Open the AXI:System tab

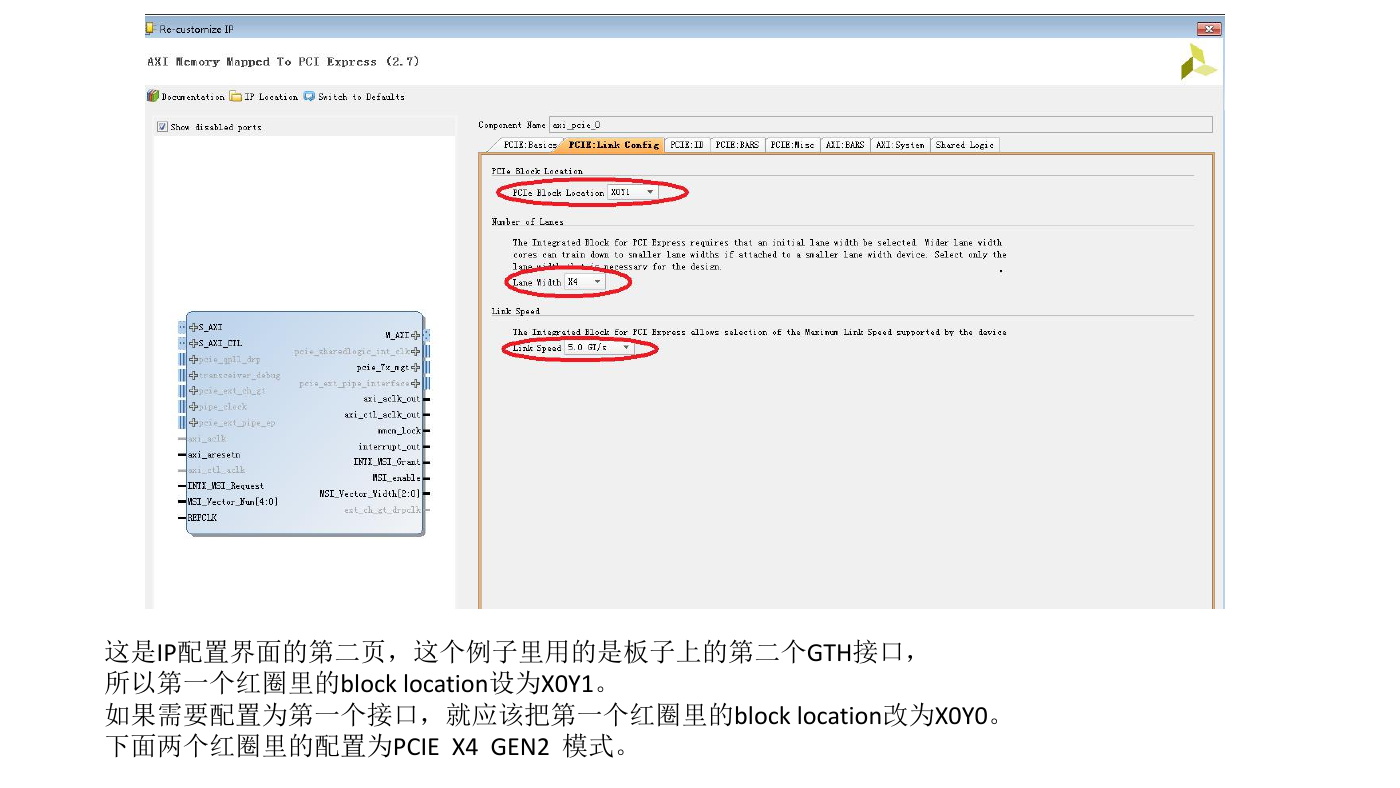tap(900, 145)
